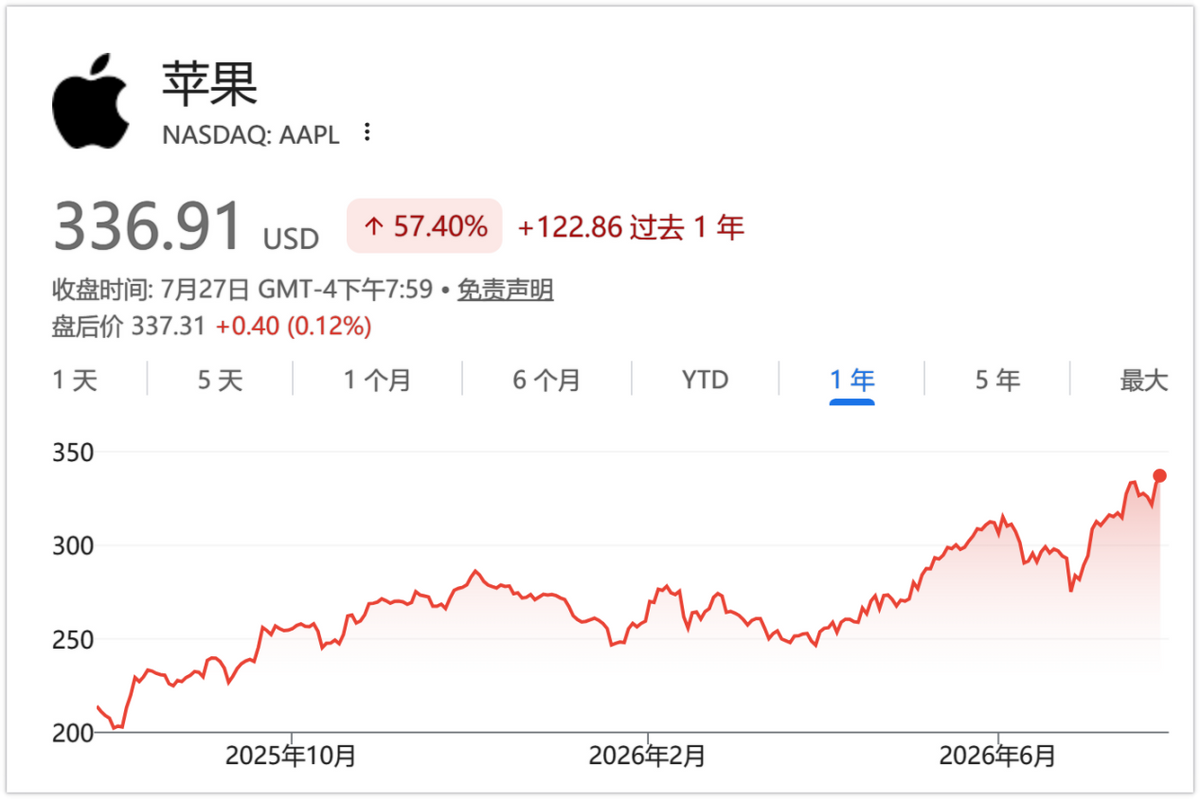Open the 免责声明 disclaimer link
Image resolution: width=1200 pixels, height=799 pixels.
click(505, 290)
